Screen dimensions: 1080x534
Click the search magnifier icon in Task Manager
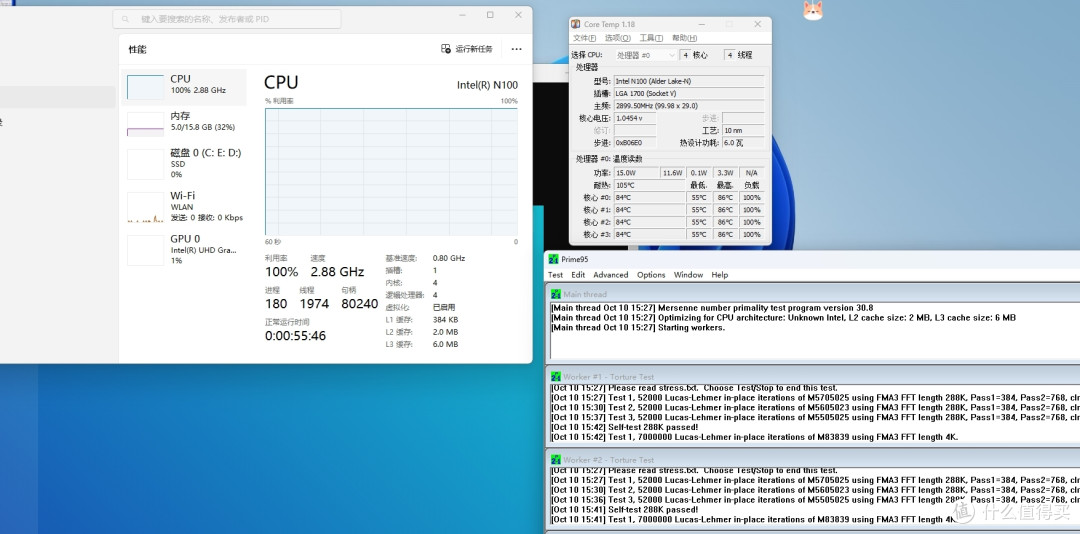[x=125, y=19]
